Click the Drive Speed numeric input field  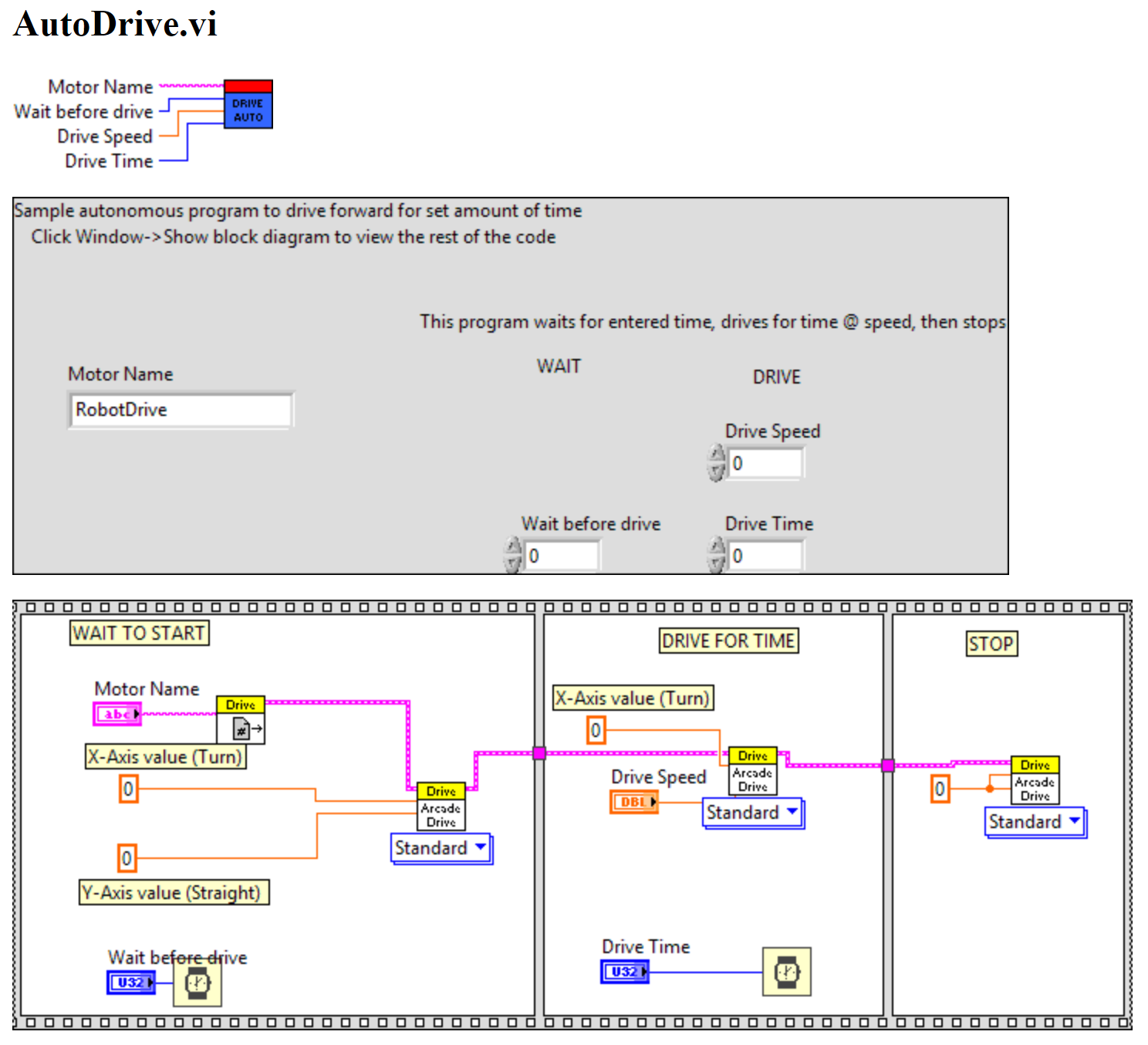click(765, 463)
